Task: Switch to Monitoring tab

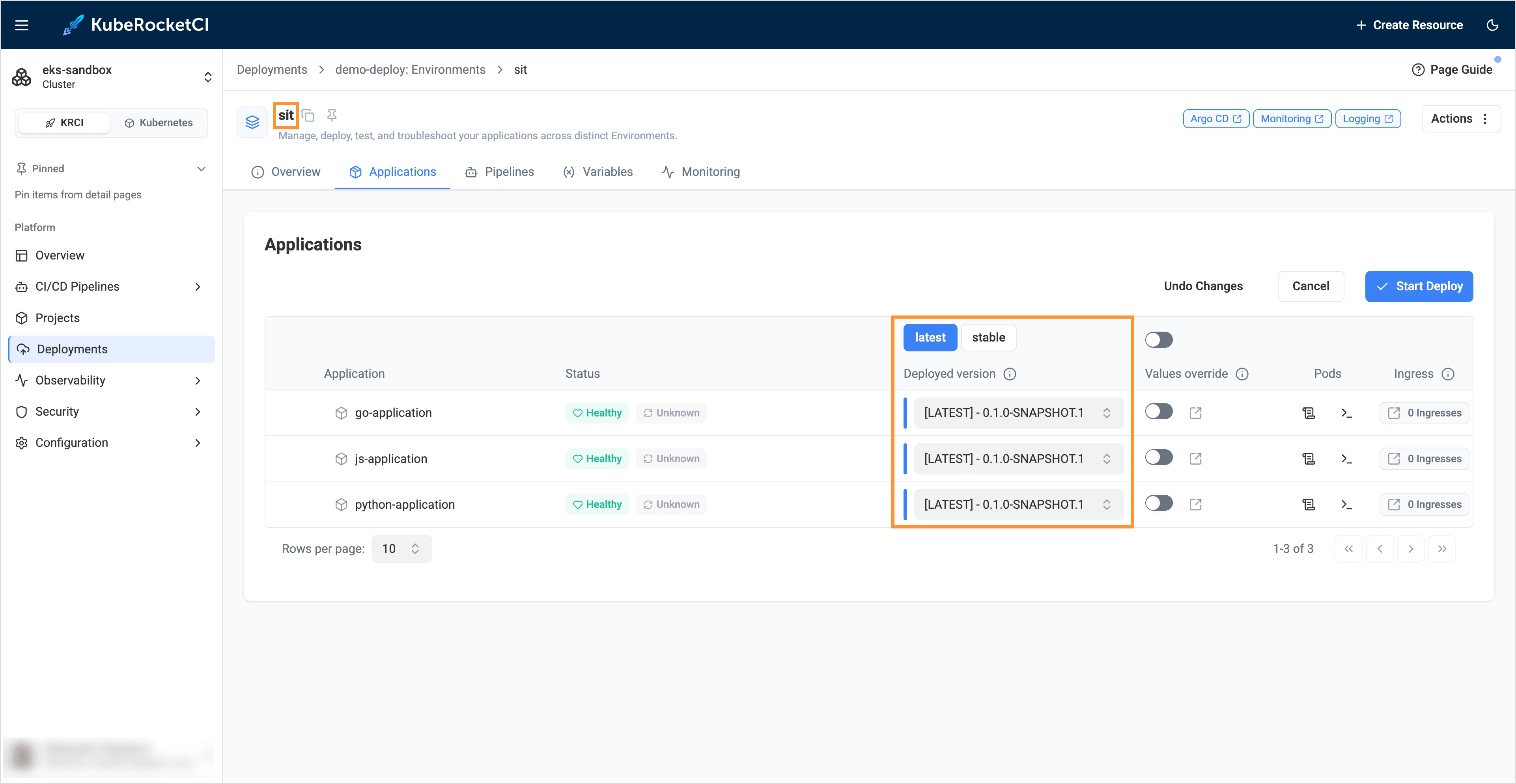Action: (700, 172)
